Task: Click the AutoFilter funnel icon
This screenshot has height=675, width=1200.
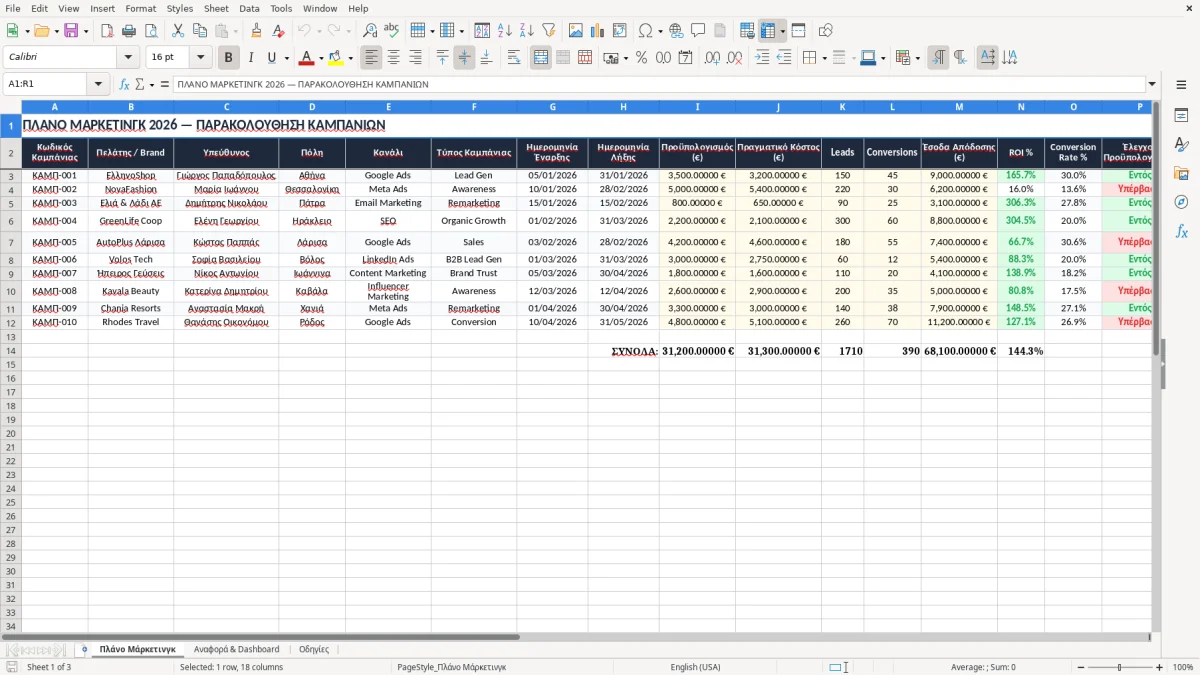Action: [x=548, y=31]
